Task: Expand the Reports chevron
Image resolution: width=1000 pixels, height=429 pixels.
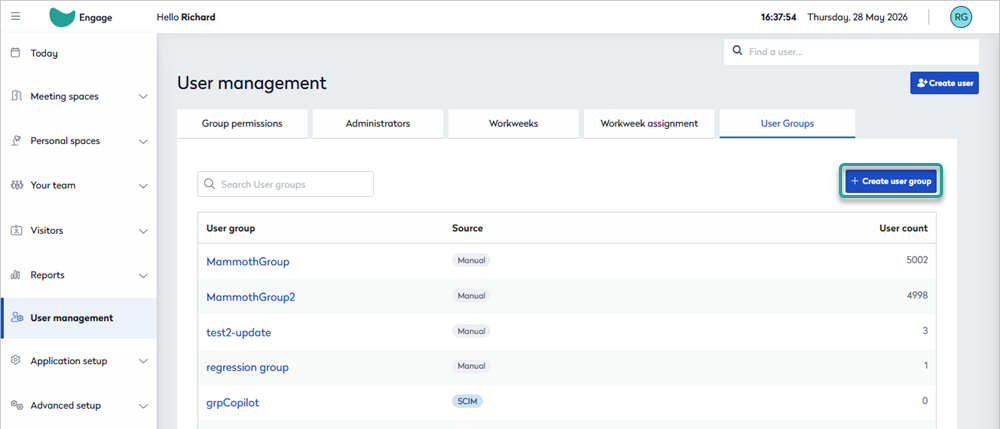Action: tap(143, 275)
